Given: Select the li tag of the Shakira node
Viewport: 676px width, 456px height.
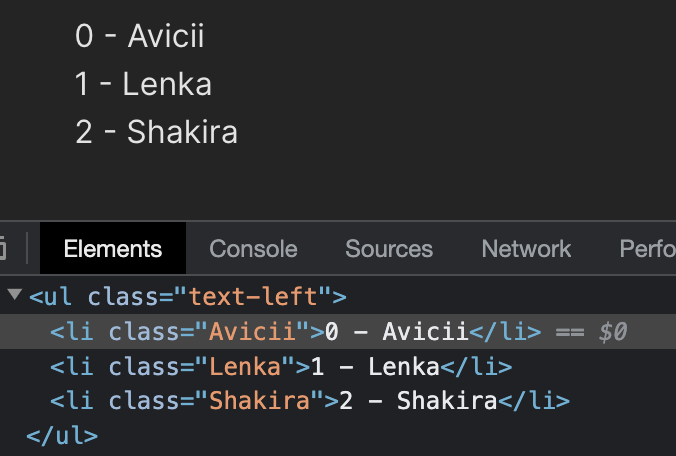Looking at the screenshot, I should click(74, 402).
